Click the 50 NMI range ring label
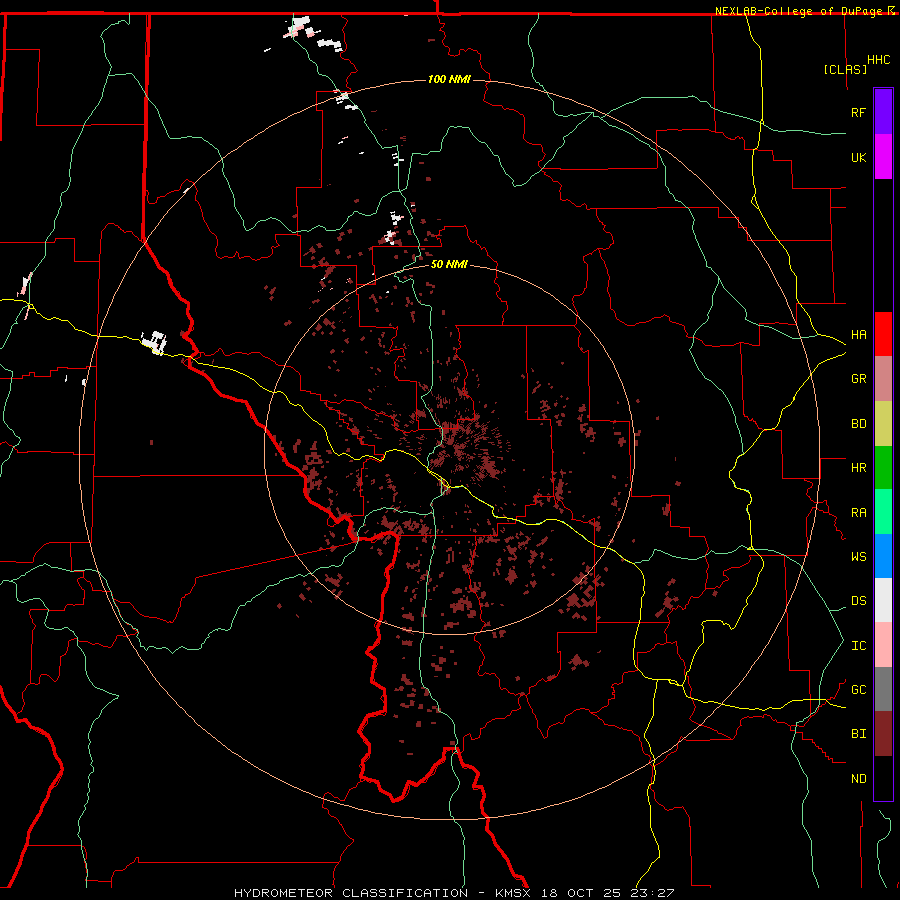900x900 pixels. coord(449,264)
